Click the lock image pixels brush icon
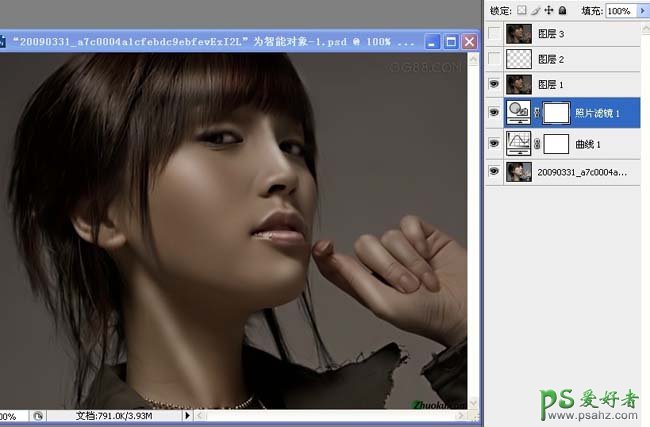The height and width of the screenshot is (427, 650). (534, 9)
